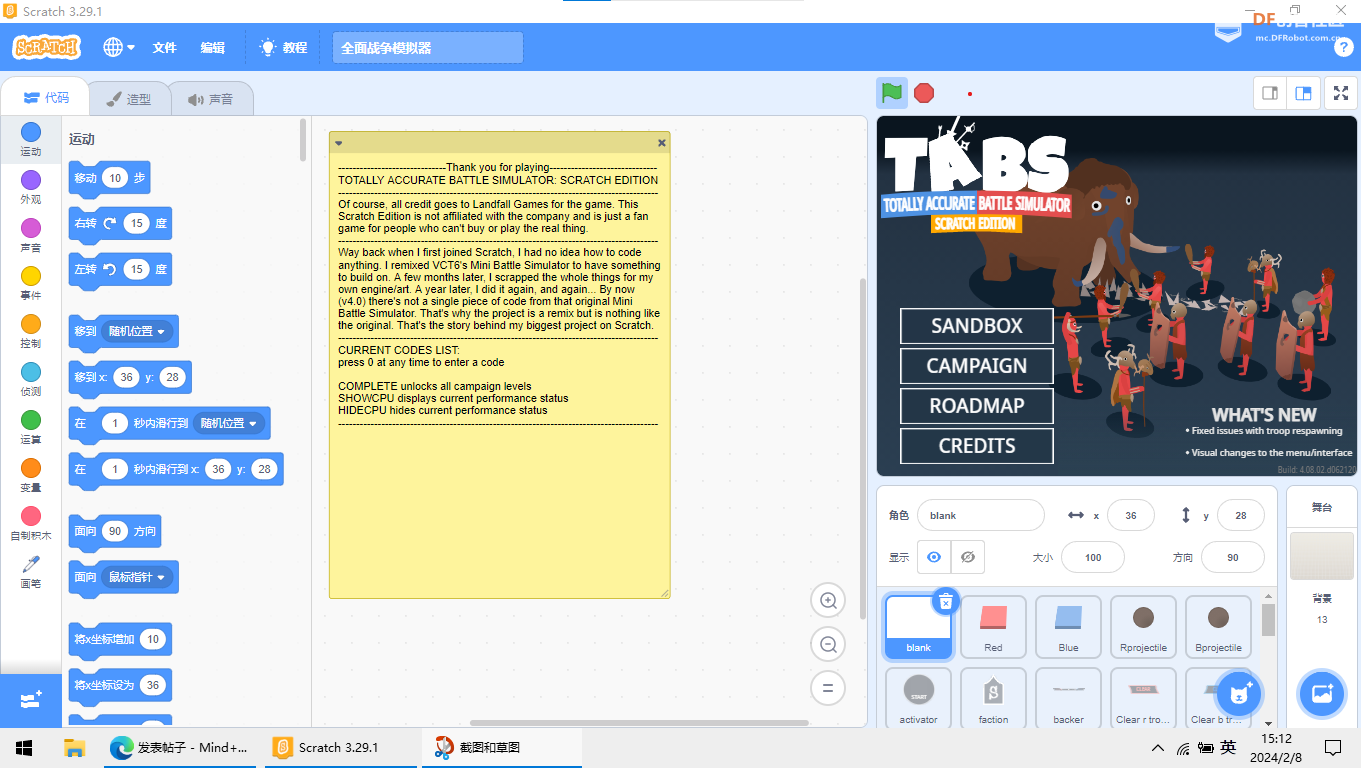
Task: Click the sprite 大小 size field
Action: (1093, 557)
